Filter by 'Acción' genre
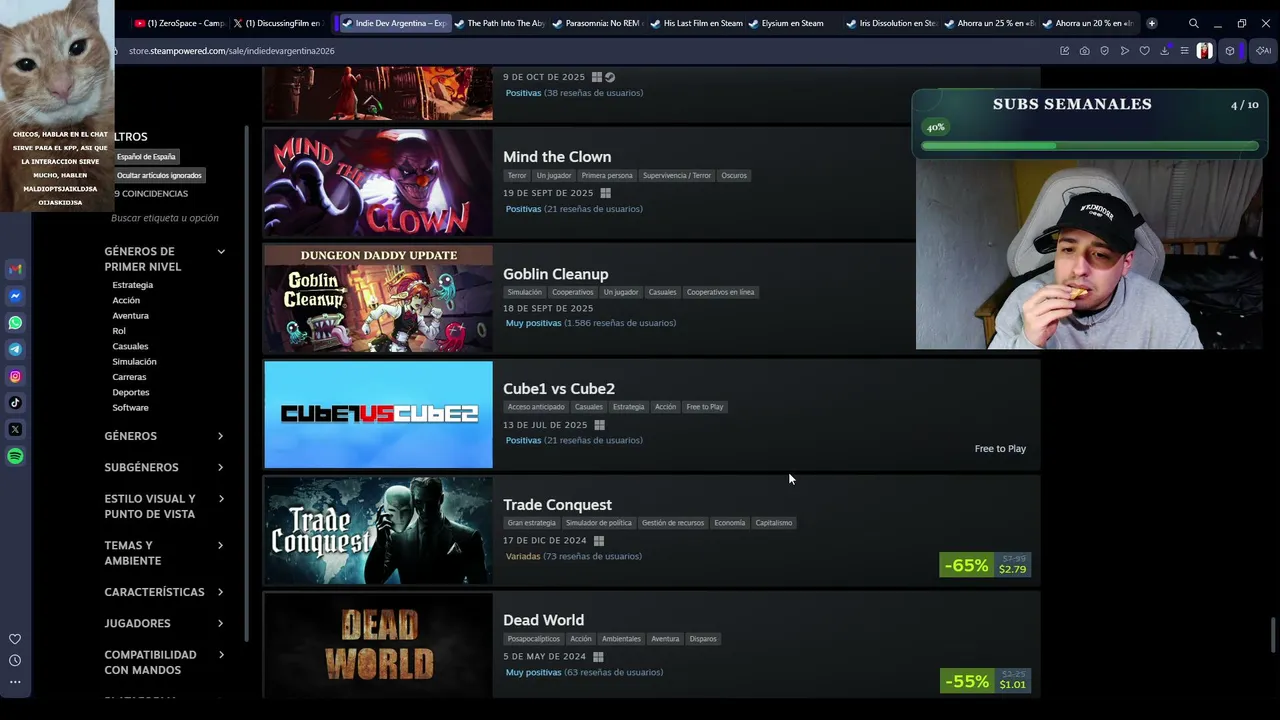The width and height of the screenshot is (1280, 720). tap(126, 300)
